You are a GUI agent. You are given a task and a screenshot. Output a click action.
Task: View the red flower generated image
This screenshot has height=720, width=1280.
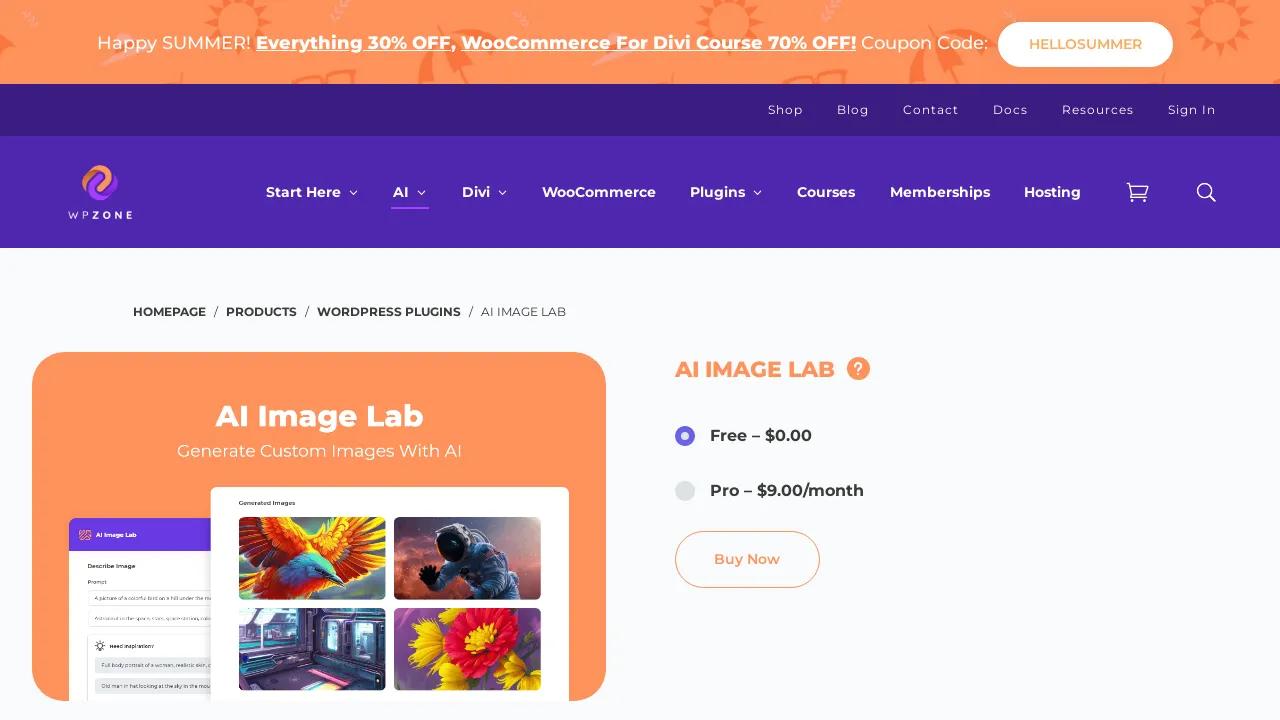(467, 649)
